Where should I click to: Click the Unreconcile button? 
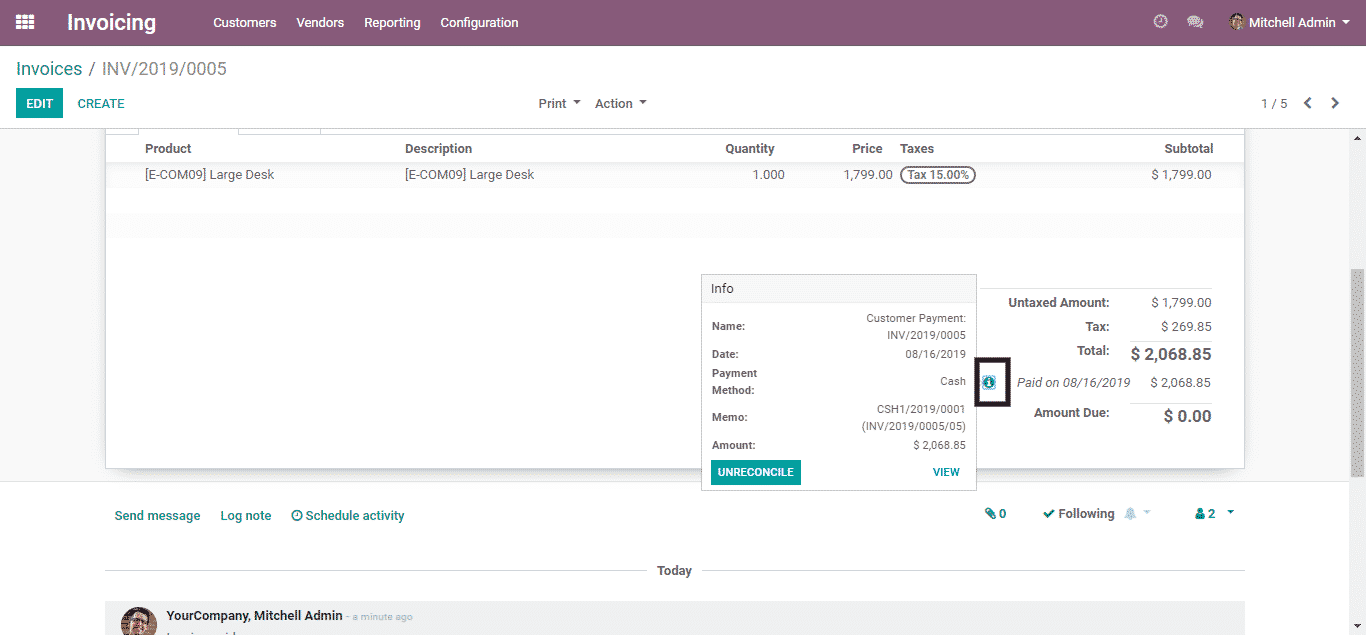tap(755, 472)
